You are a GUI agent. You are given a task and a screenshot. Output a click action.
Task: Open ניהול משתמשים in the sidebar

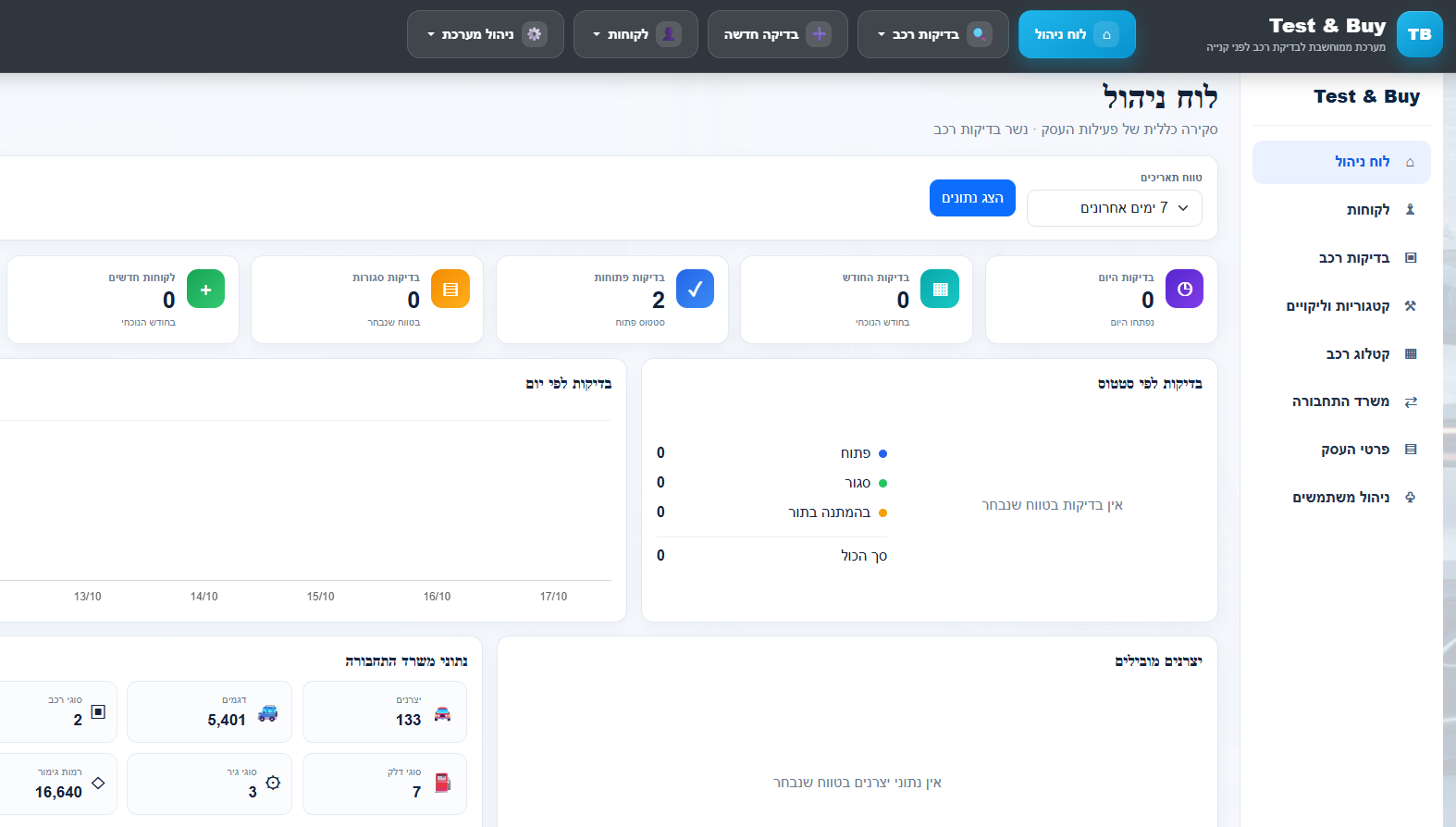pyautogui.click(x=1341, y=498)
